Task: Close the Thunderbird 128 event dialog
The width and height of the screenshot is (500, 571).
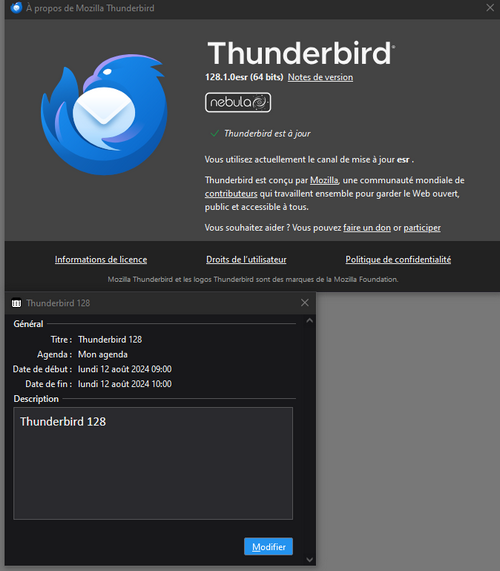Action: pos(305,303)
